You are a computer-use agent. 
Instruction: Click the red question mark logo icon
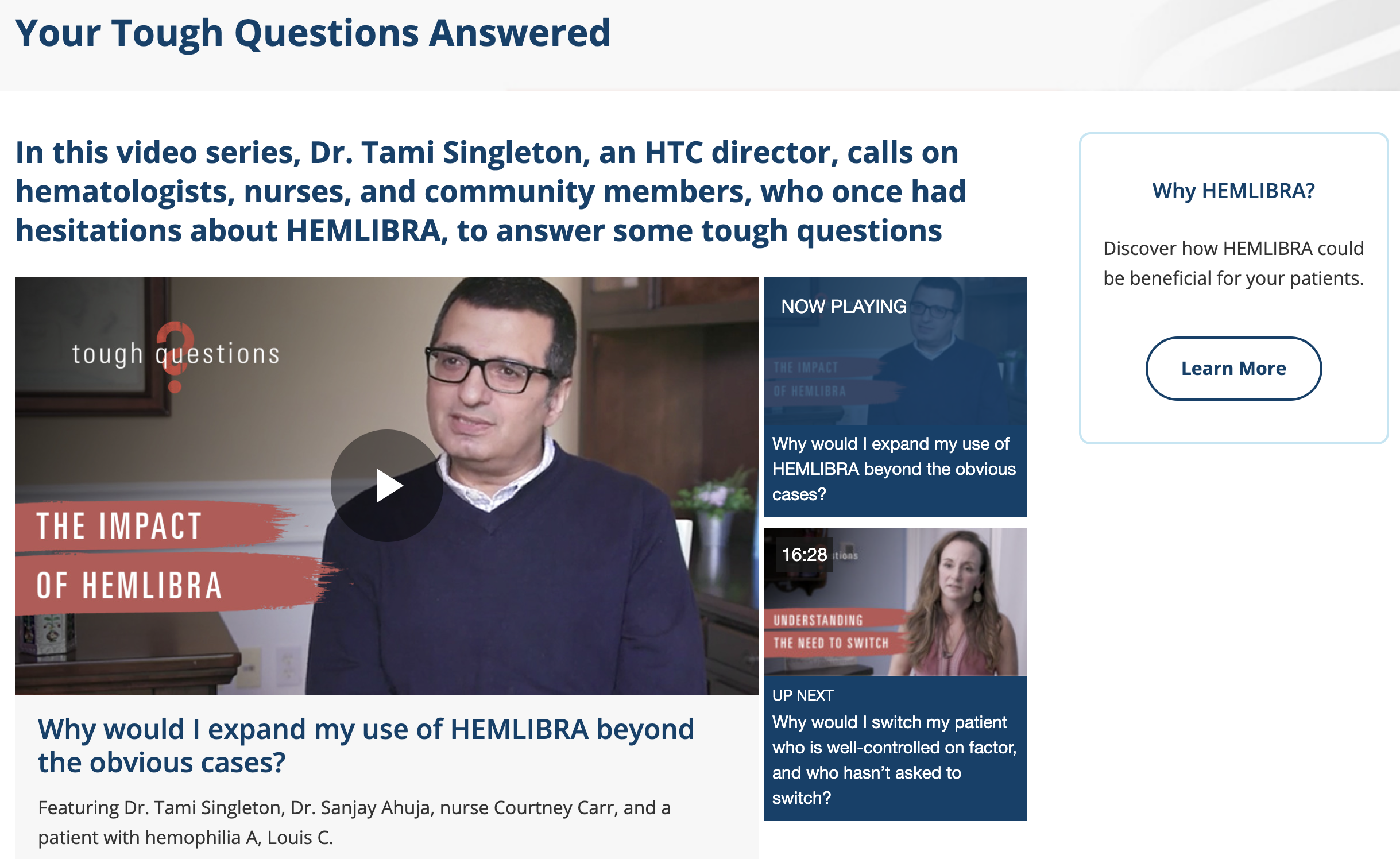[x=175, y=356]
